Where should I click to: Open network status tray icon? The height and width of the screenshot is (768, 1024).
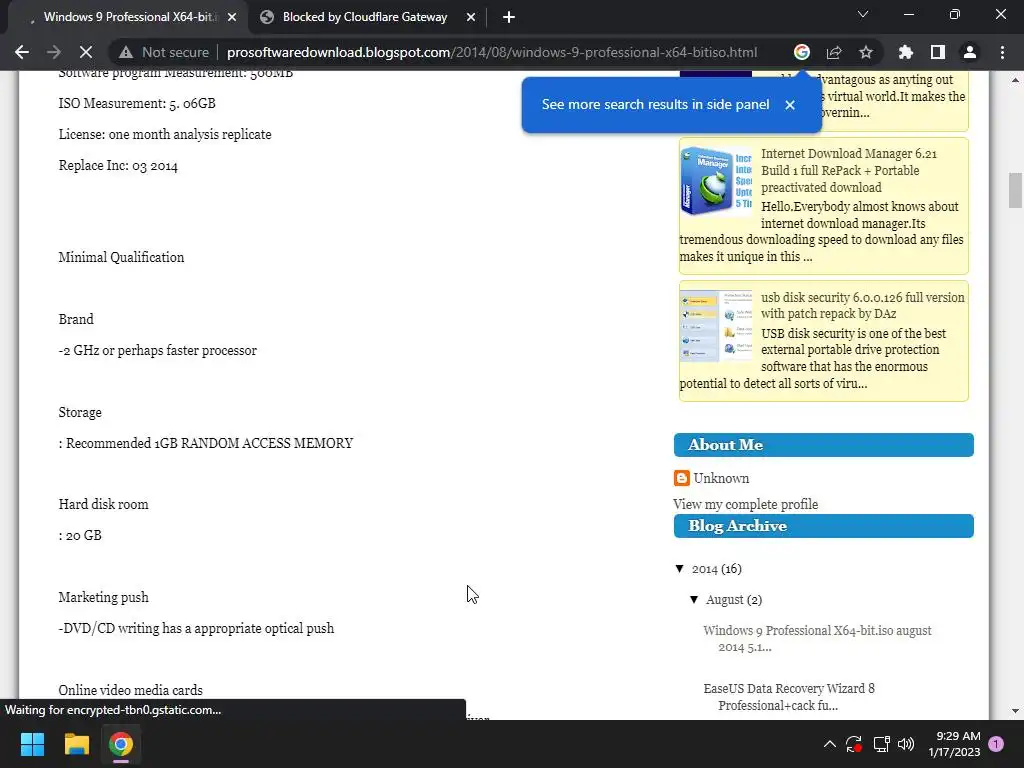[882, 744]
